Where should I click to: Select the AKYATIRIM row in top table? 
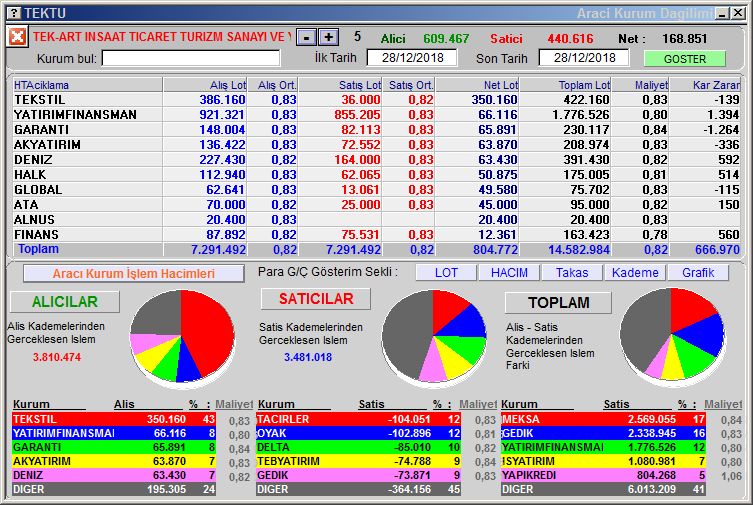(376, 144)
